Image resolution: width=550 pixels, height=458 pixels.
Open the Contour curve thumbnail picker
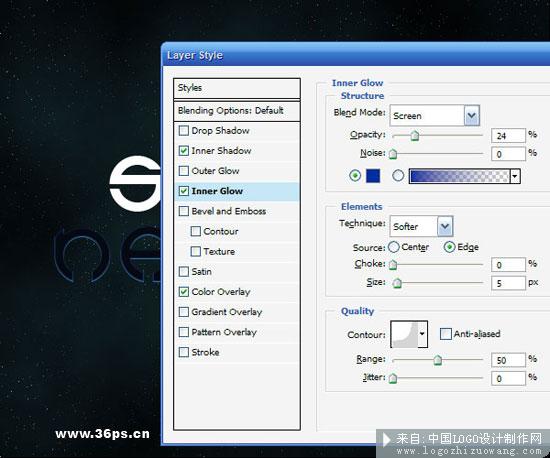[x=404, y=334]
